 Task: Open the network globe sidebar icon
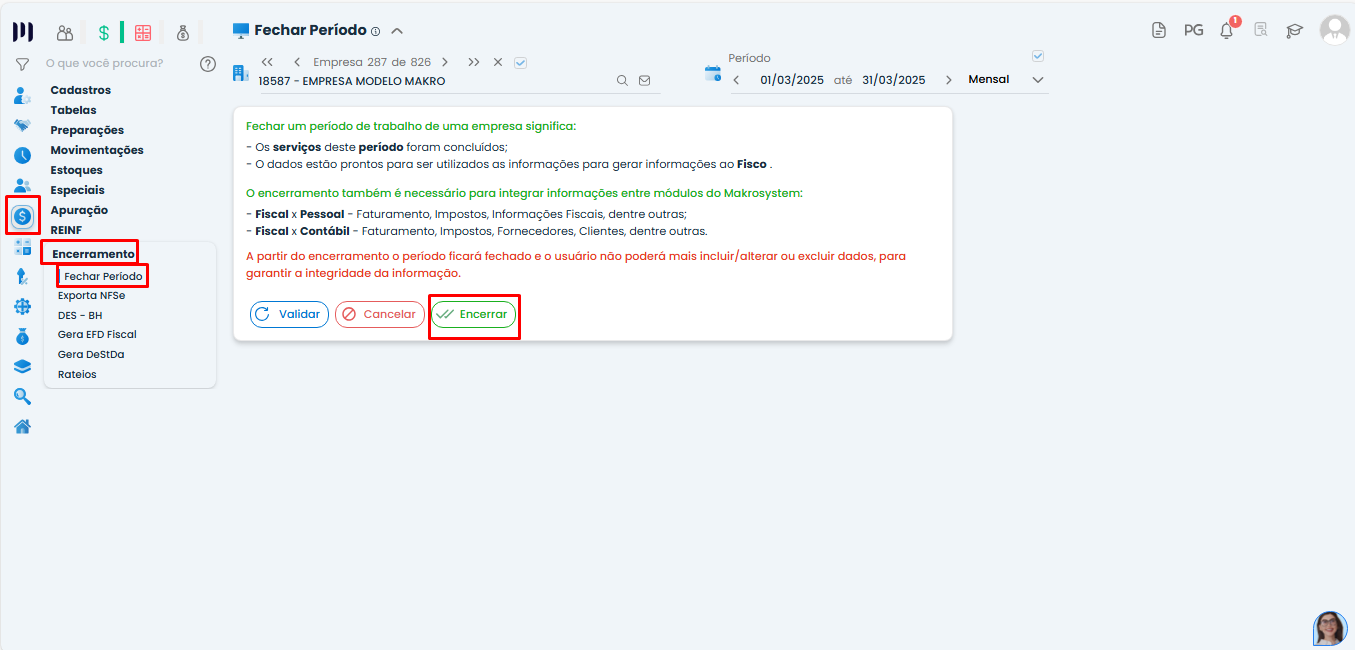pos(22,307)
